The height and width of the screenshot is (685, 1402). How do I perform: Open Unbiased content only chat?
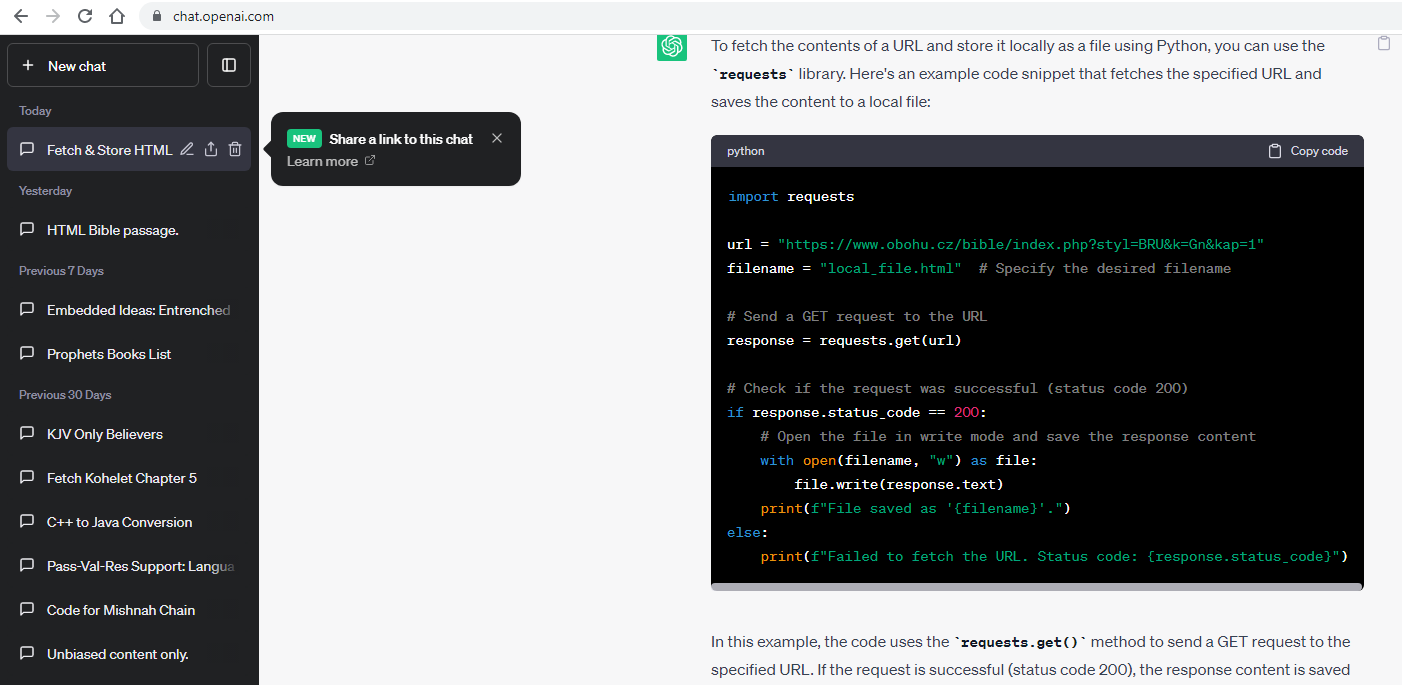point(129,654)
